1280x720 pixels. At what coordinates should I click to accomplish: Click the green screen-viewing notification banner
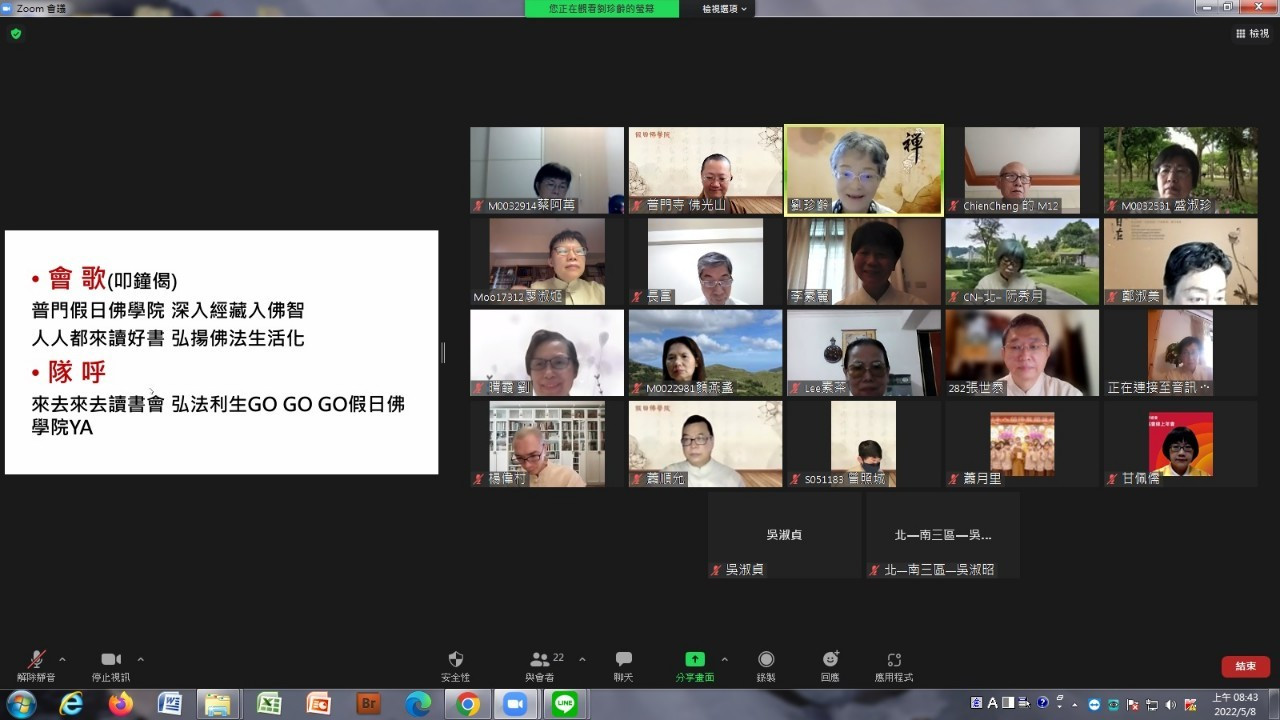[601, 9]
